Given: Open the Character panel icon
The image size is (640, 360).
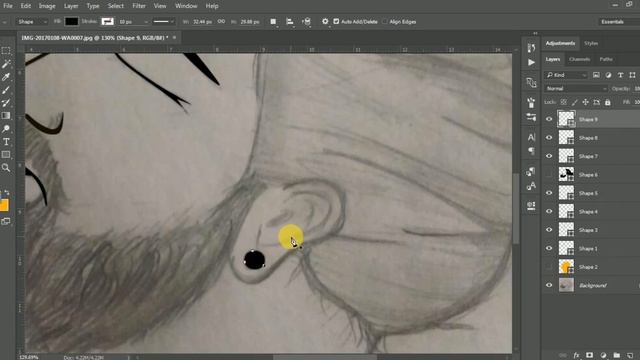Looking at the screenshot, I should (x=531, y=137).
